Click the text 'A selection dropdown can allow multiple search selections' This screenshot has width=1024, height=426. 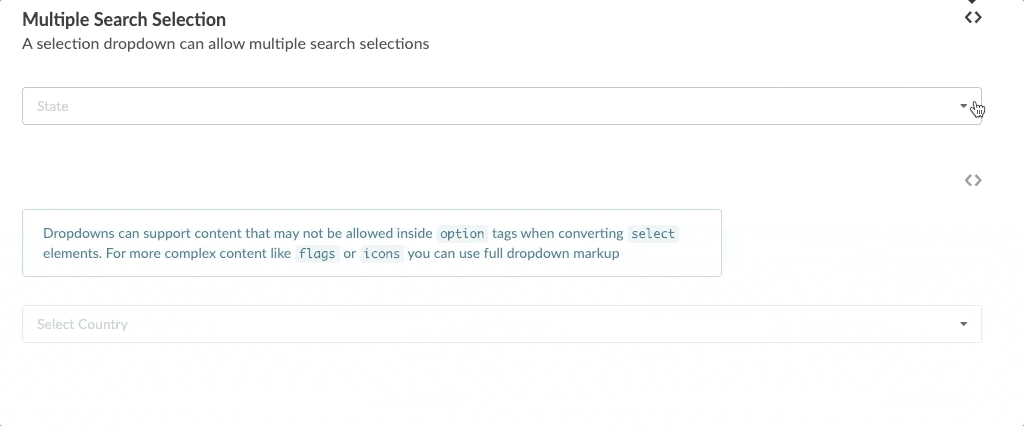(225, 44)
